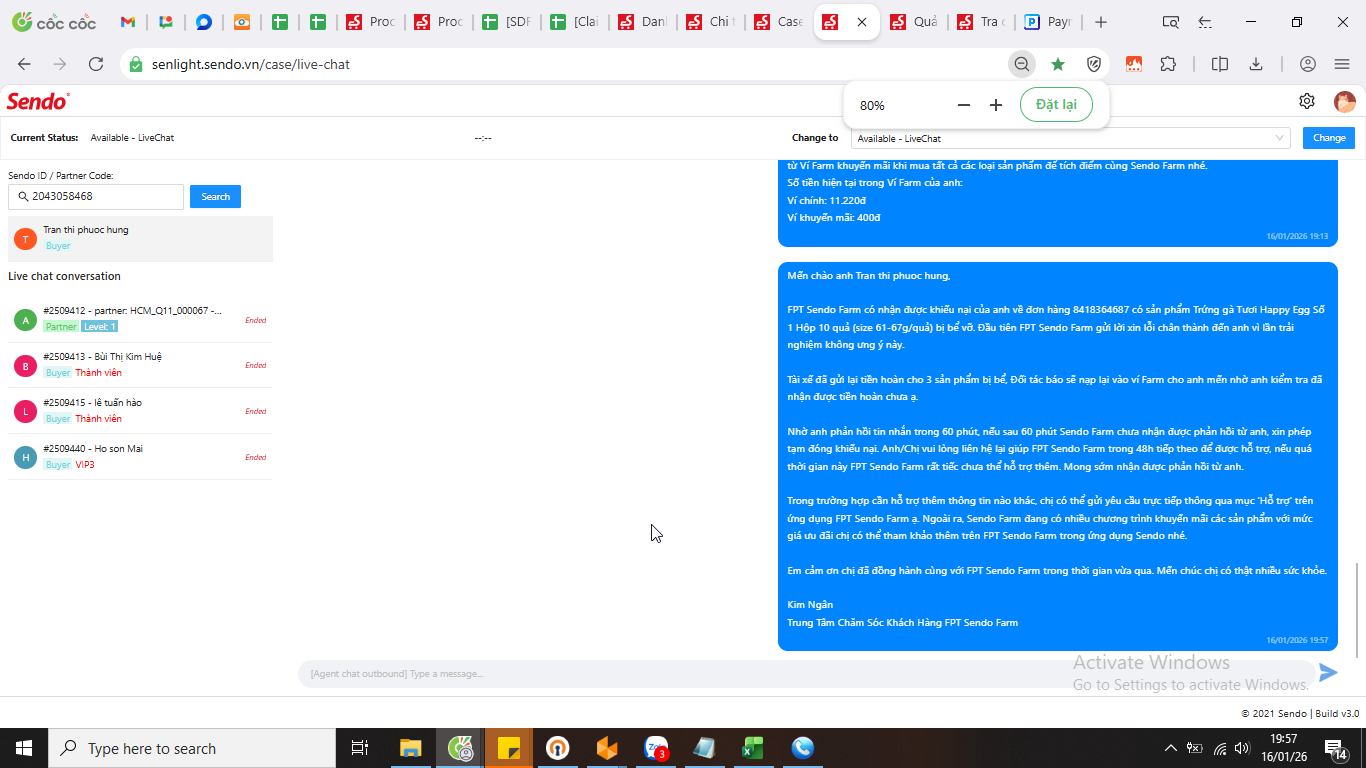Open File Explorer from the taskbar
The width and height of the screenshot is (1366, 768).
pos(410,748)
